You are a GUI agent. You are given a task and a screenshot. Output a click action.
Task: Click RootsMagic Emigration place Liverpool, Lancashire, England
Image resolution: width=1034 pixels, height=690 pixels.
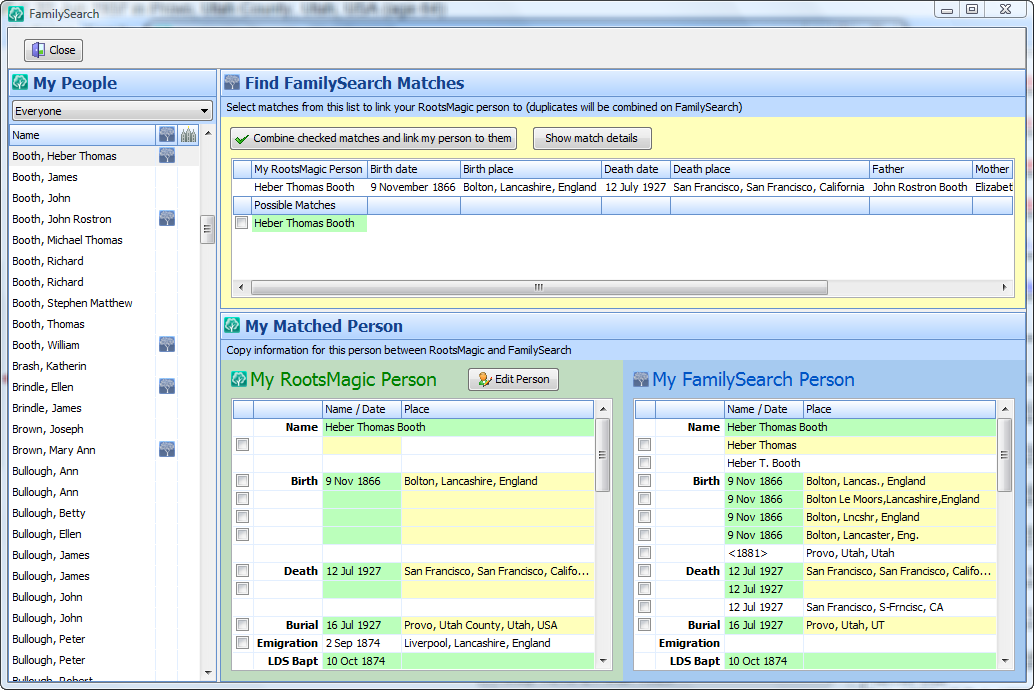pyautogui.click(x=498, y=643)
